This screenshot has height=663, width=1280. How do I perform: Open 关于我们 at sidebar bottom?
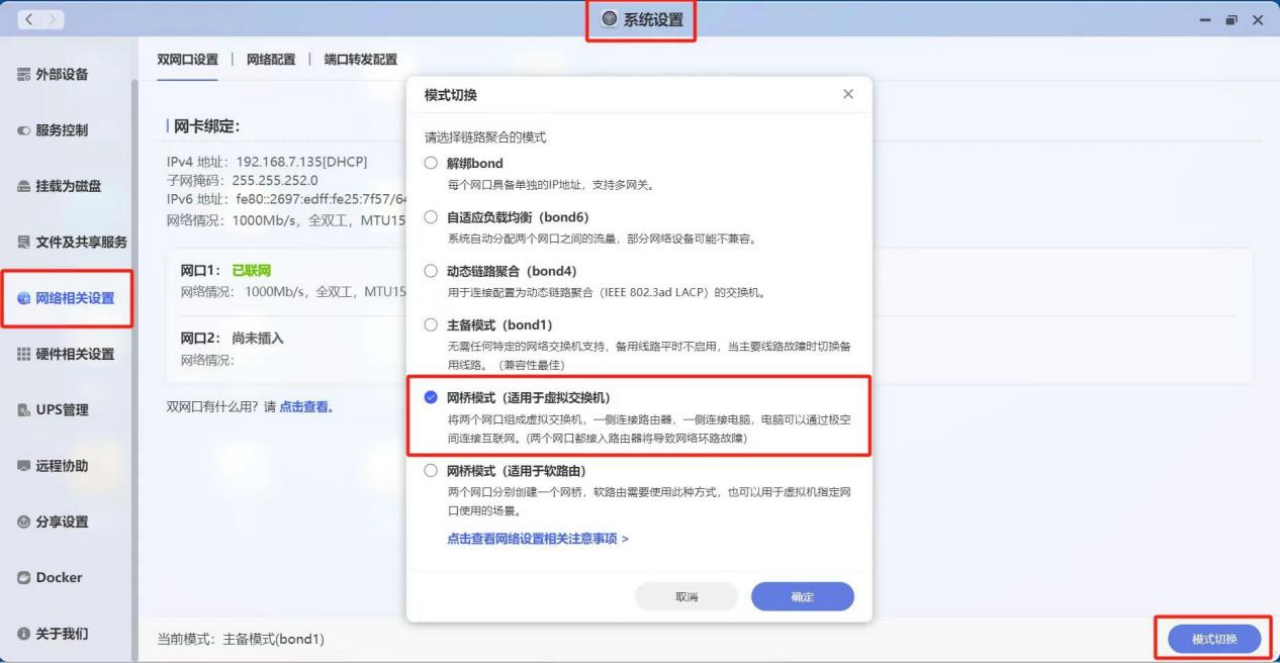coord(56,633)
